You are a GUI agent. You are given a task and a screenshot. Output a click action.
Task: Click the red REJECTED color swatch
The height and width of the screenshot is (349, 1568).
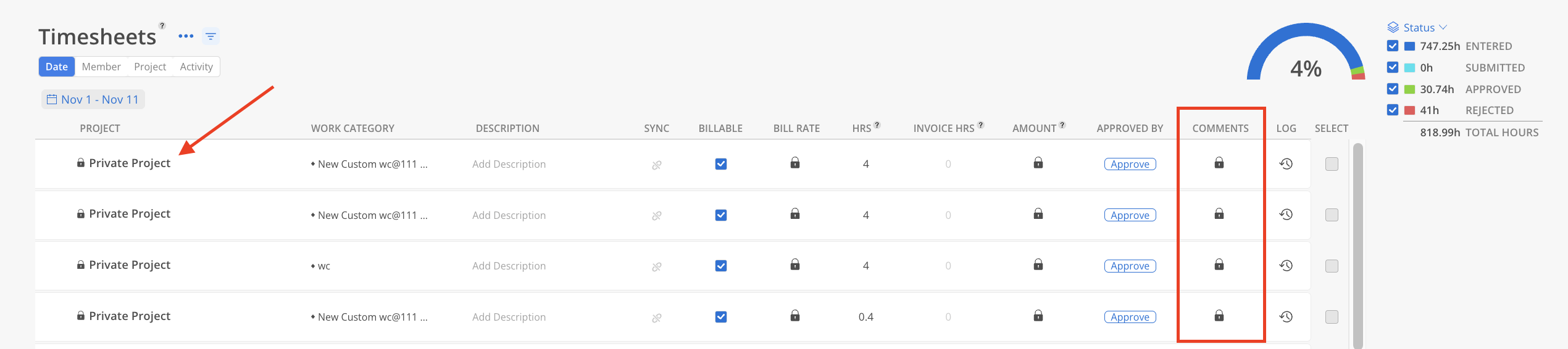coord(1409,110)
